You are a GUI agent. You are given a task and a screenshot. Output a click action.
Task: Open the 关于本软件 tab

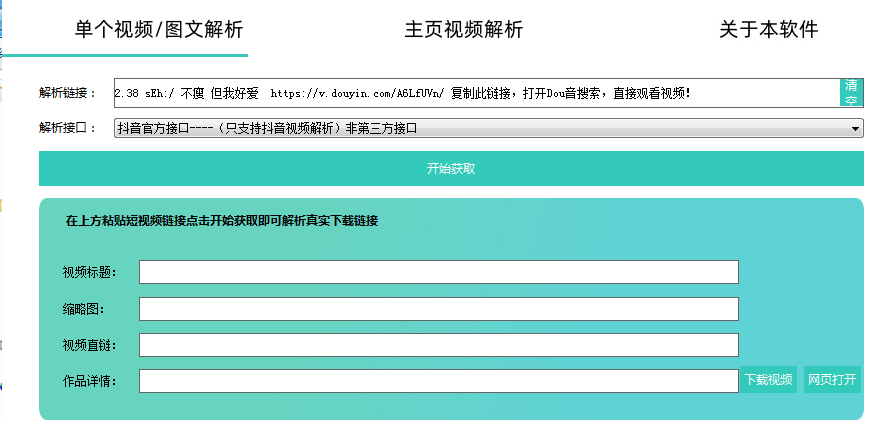click(x=769, y=29)
